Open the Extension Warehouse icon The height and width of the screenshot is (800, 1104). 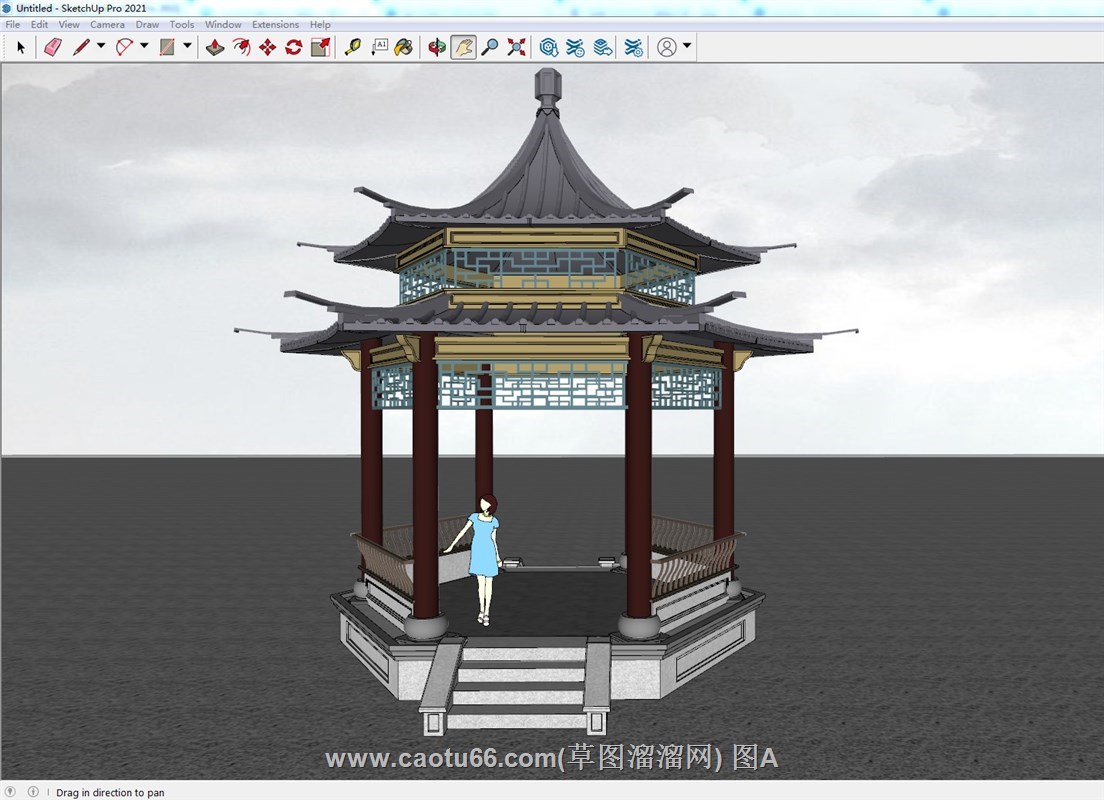click(575, 47)
